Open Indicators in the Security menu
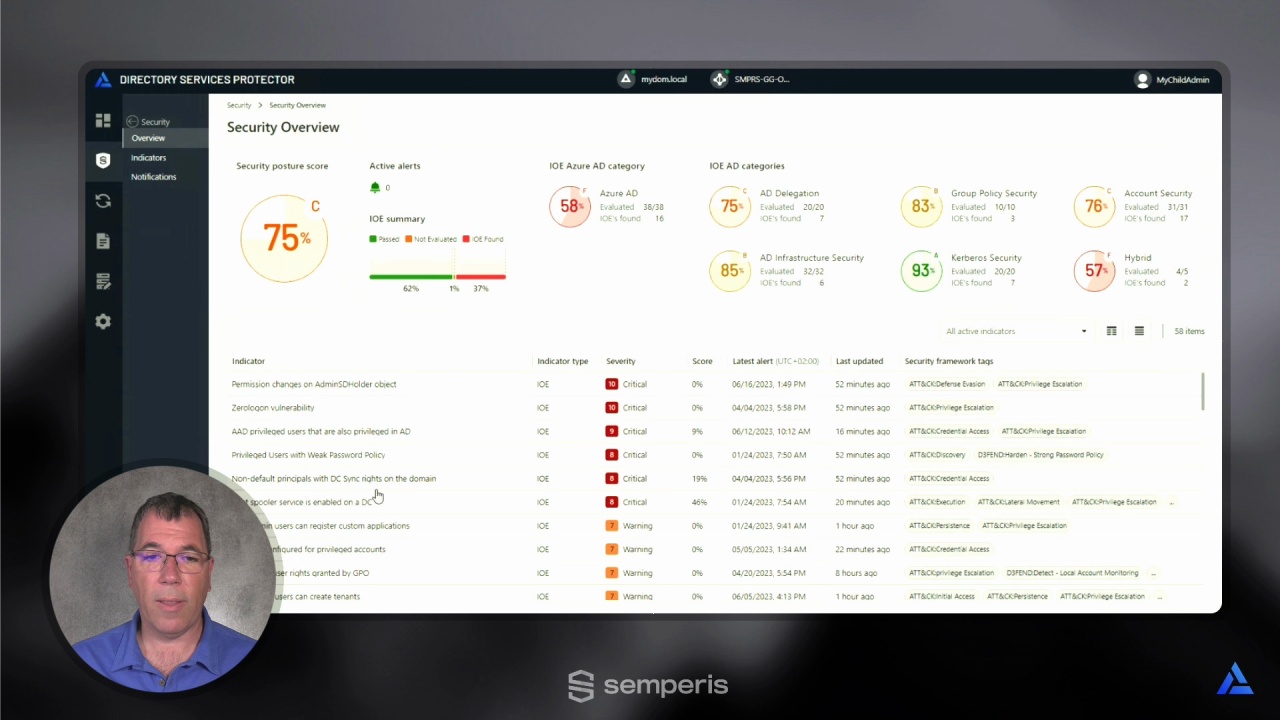1280x720 pixels. [x=148, y=158]
